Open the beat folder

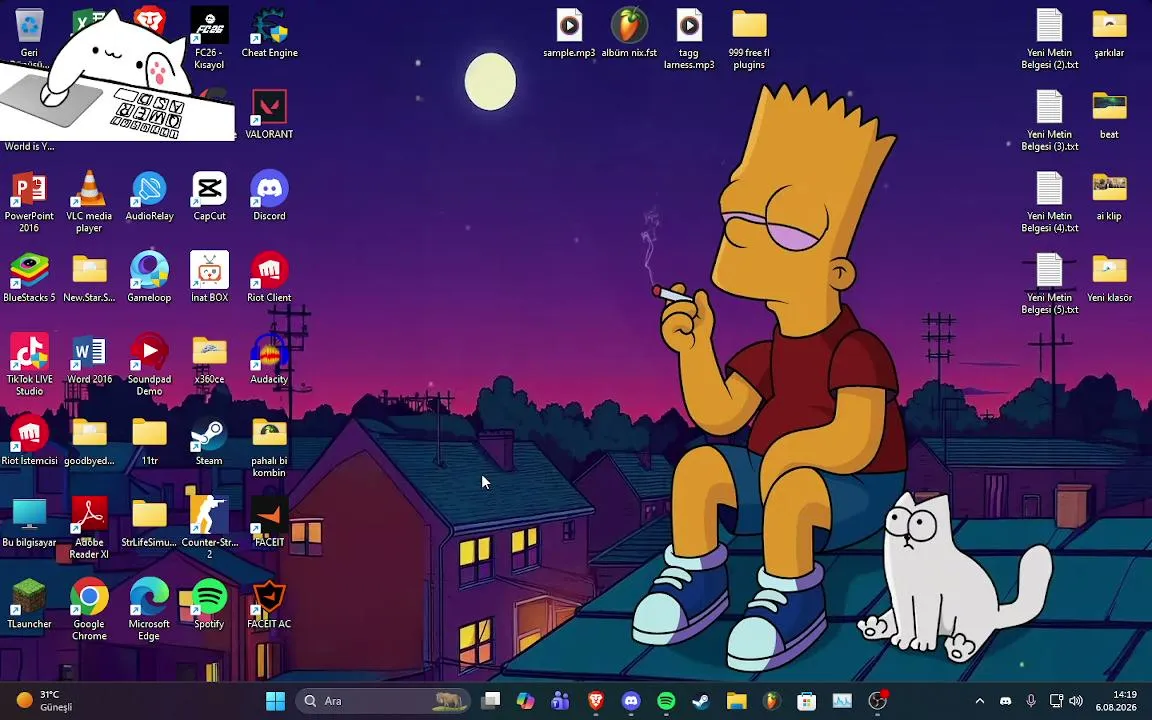[x=1109, y=115]
